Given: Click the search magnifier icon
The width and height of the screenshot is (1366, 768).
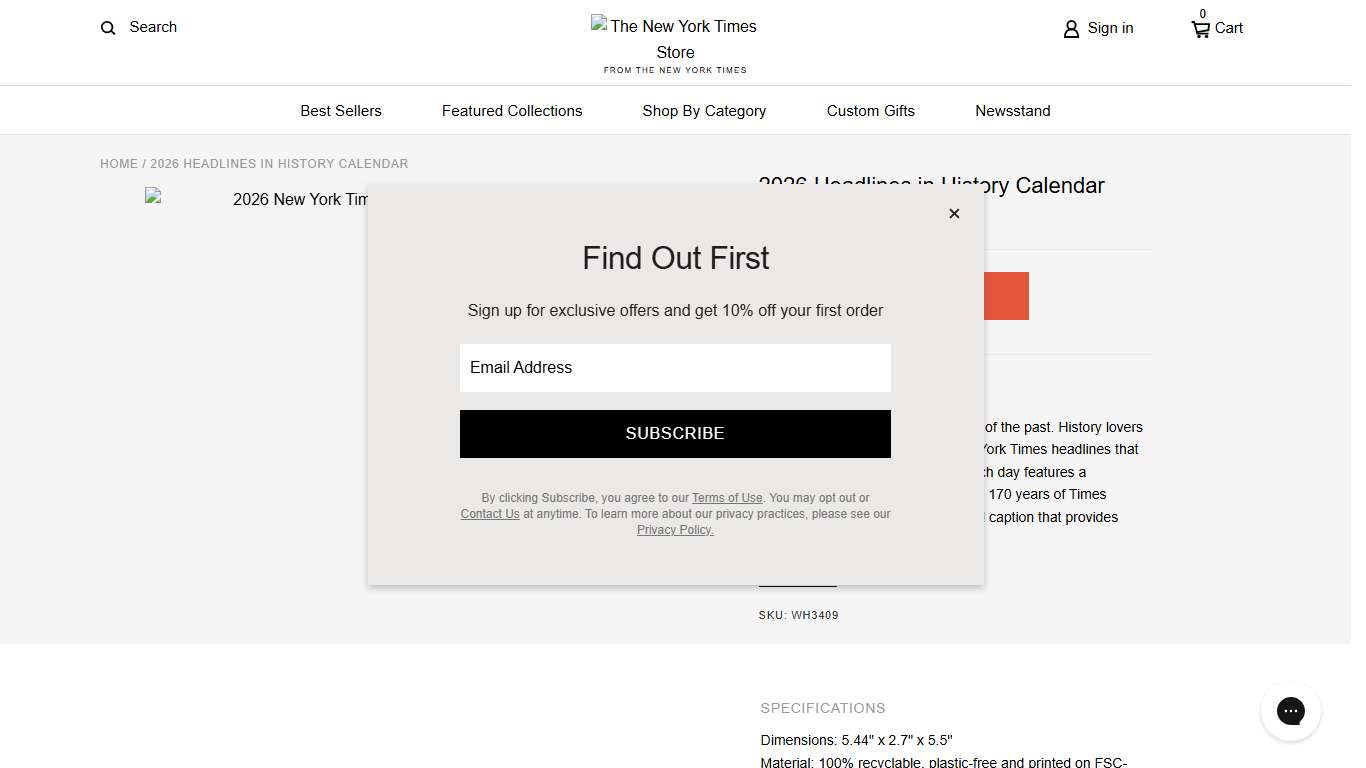Looking at the screenshot, I should tap(107, 27).
